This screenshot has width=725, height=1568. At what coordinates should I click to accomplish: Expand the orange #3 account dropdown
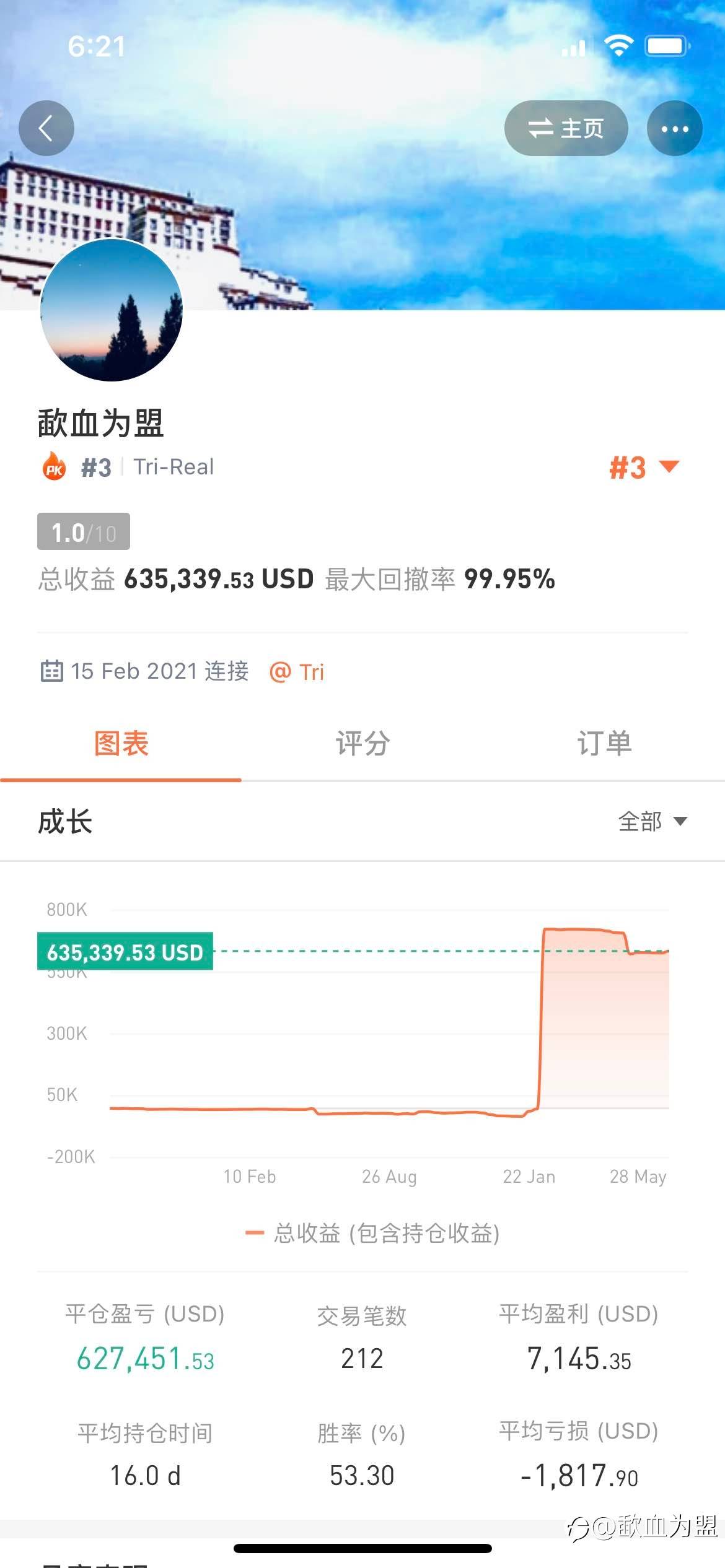pyautogui.click(x=644, y=467)
